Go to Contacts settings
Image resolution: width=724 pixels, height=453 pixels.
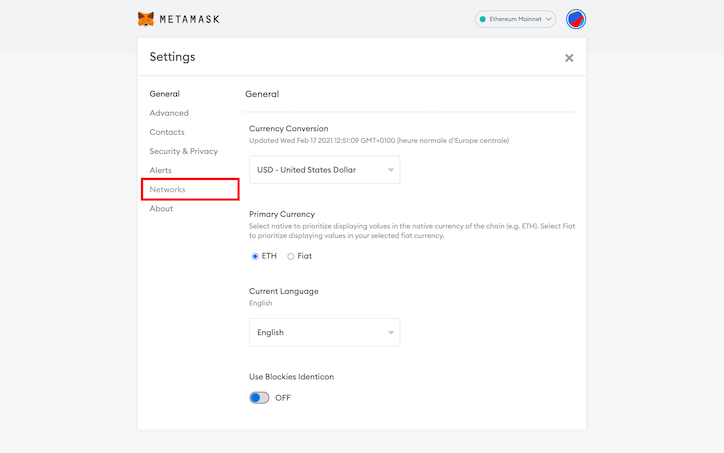click(x=167, y=132)
